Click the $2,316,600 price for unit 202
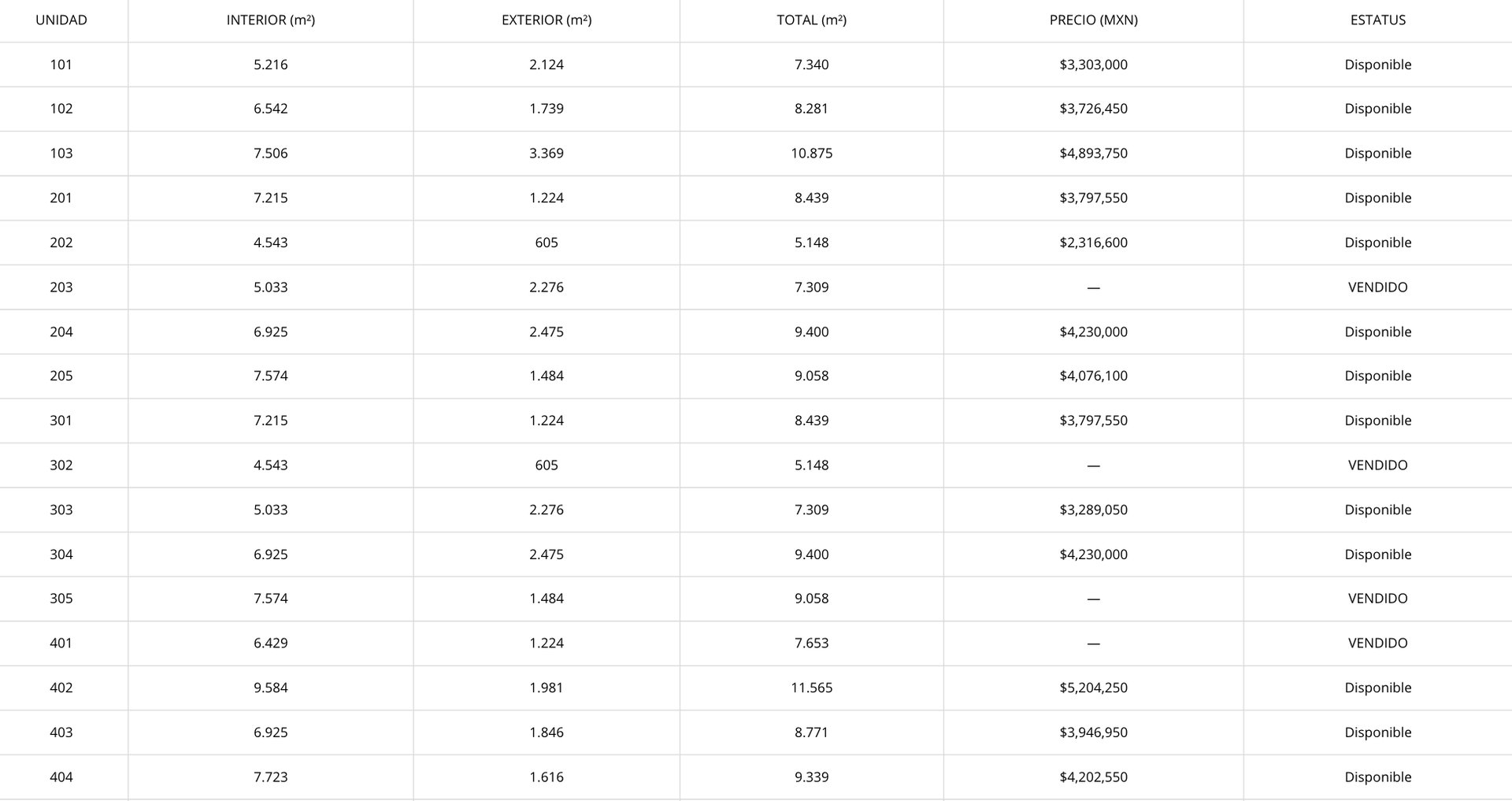Viewport: 1512px width, 801px height. [x=1093, y=243]
